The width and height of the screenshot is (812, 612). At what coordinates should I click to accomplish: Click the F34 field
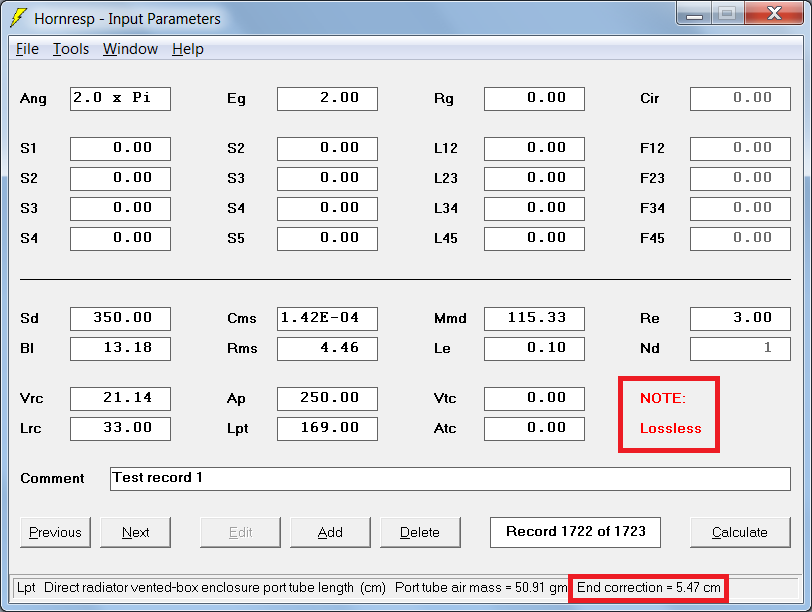pyautogui.click(x=741, y=209)
